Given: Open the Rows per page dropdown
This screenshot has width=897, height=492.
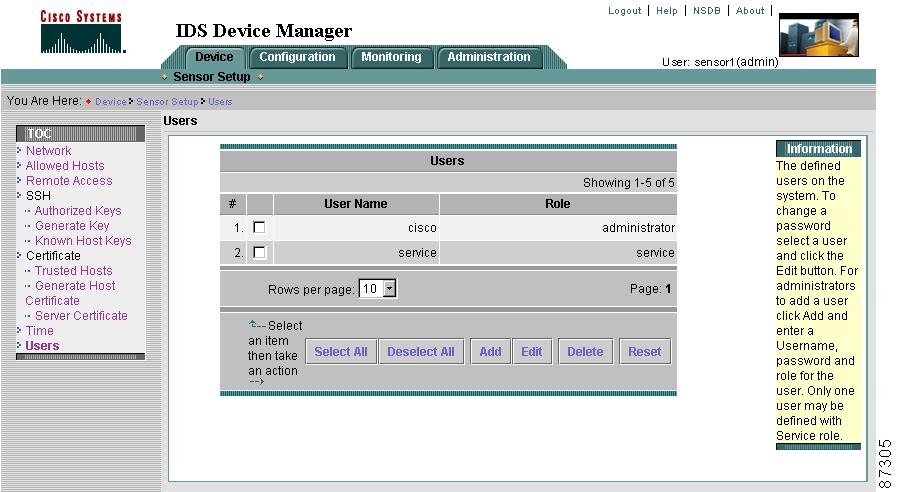Looking at the screenshot, I should tap(378, 289).
